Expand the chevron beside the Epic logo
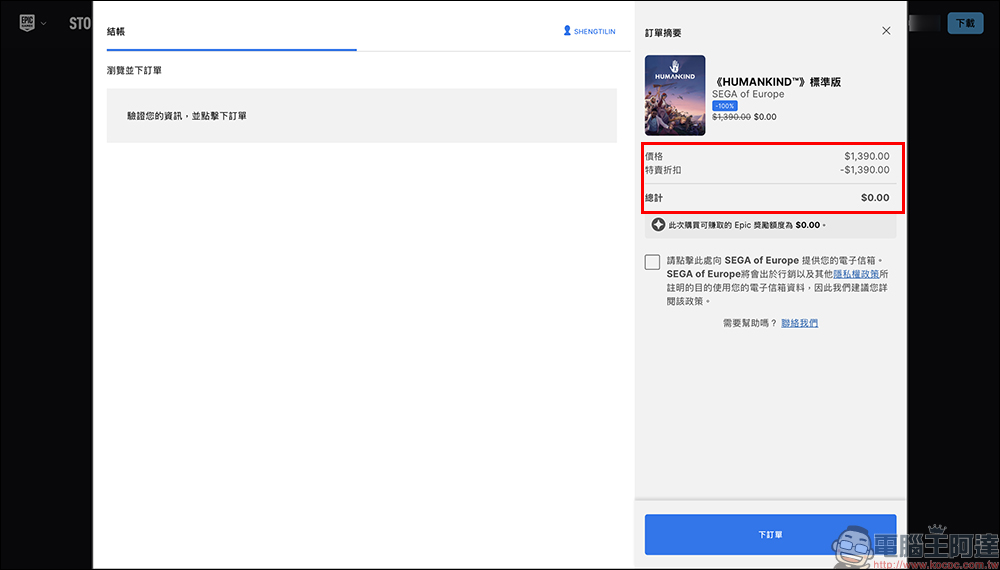 pos(43,24)
